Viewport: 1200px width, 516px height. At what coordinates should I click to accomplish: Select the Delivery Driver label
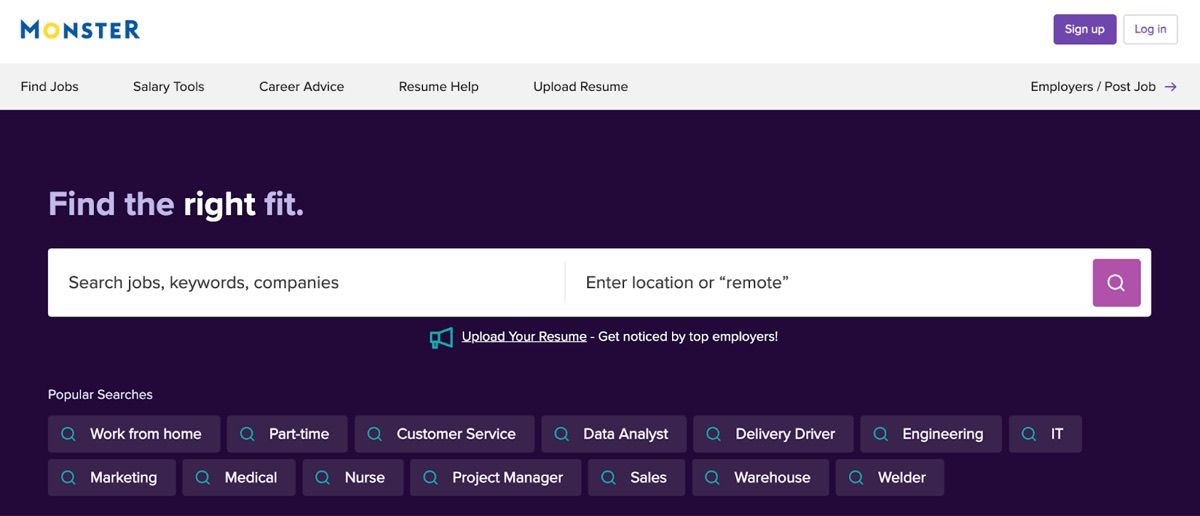click(785, 434)
